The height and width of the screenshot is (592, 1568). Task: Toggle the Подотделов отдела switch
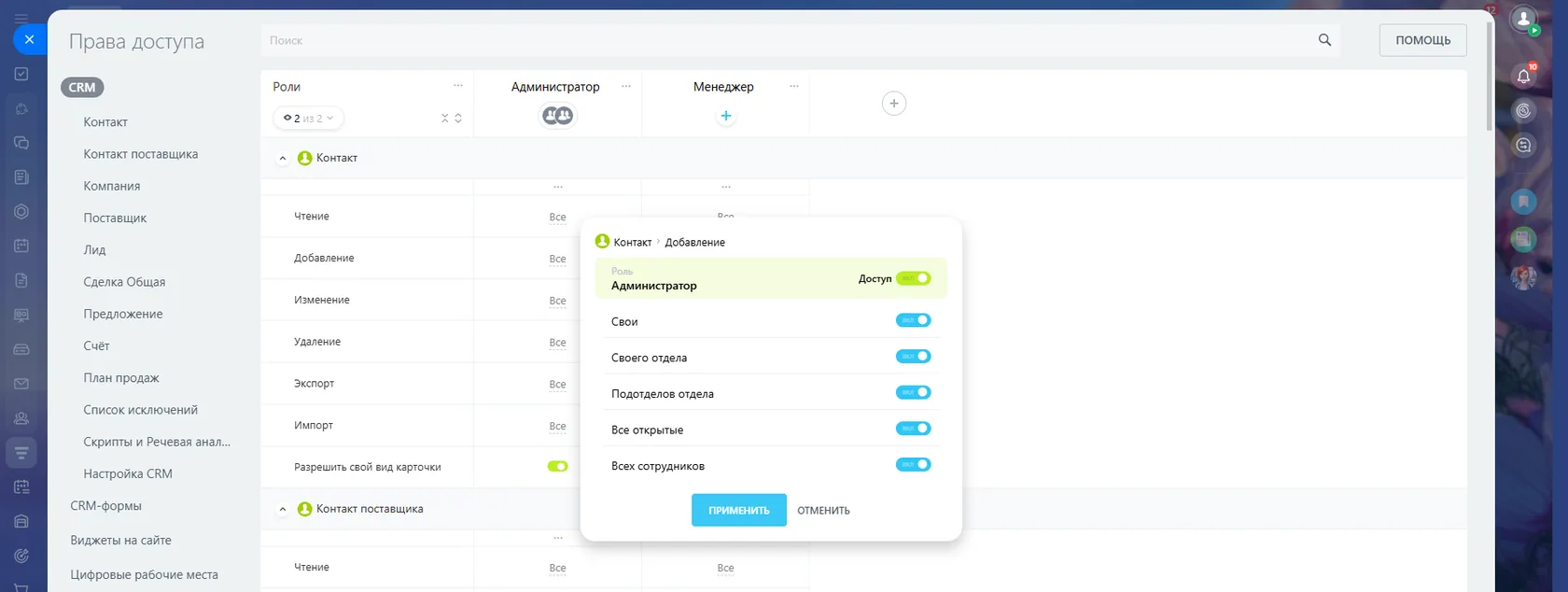pos(914,392)
